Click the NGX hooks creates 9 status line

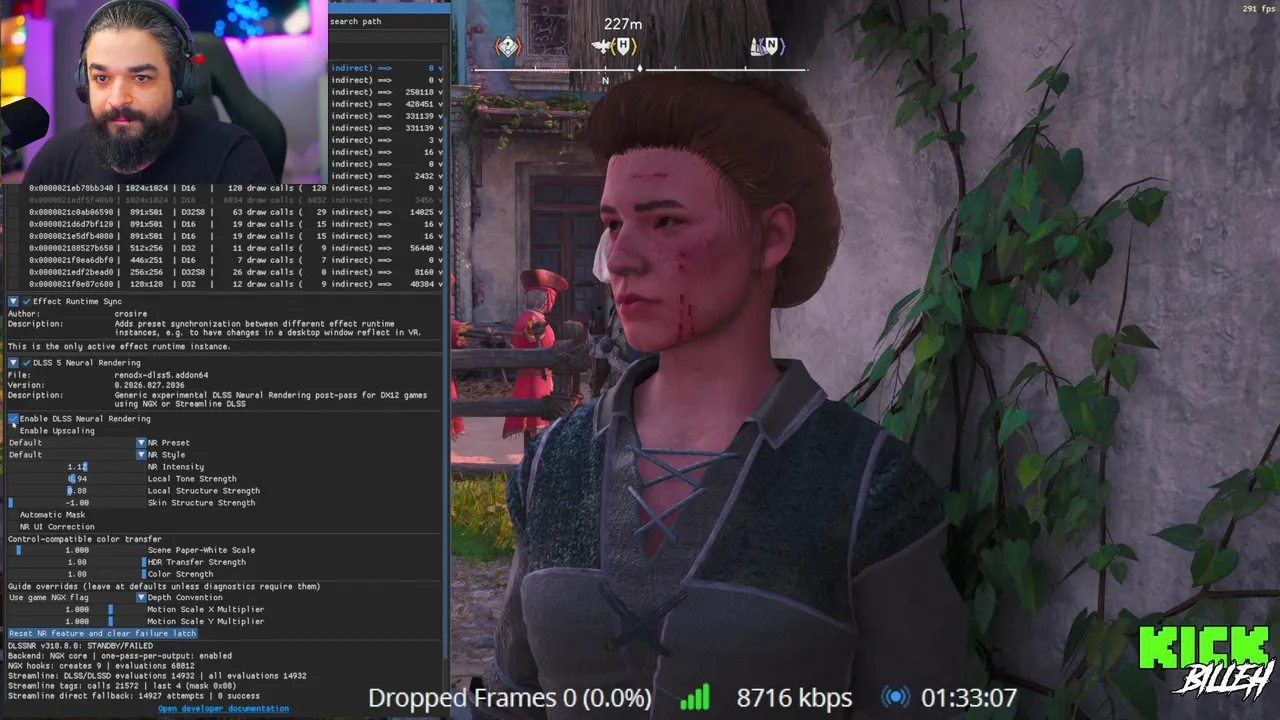(101, 666)
